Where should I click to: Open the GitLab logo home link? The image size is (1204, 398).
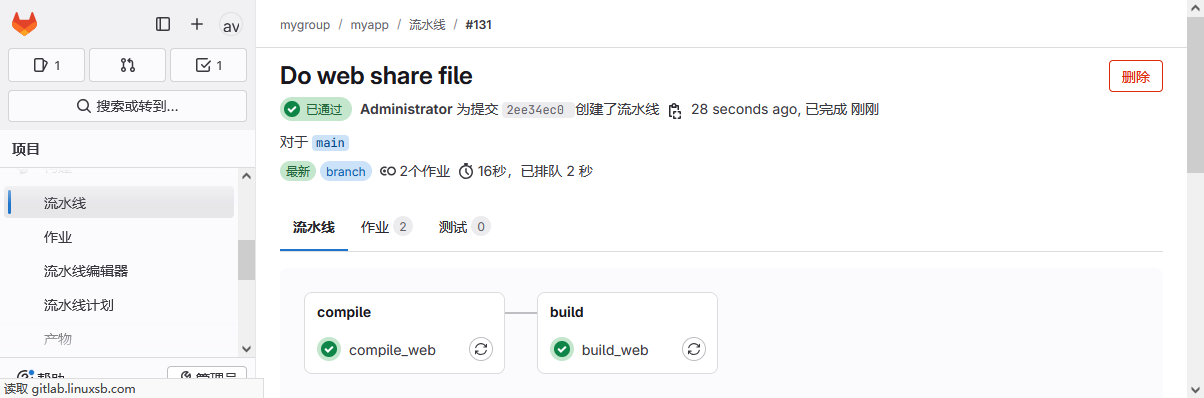tap(25, 24)
